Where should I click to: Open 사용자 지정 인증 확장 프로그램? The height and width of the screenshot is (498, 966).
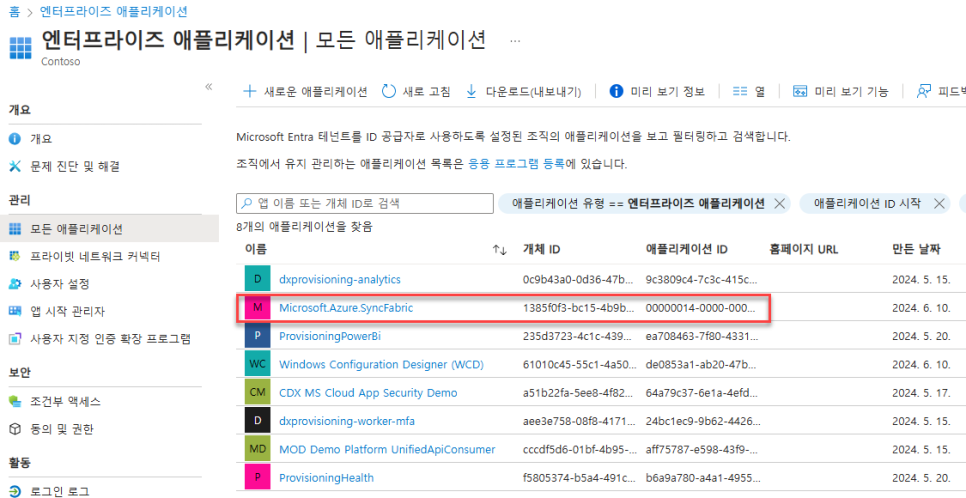pyautogui.click(x=109, y=338)
